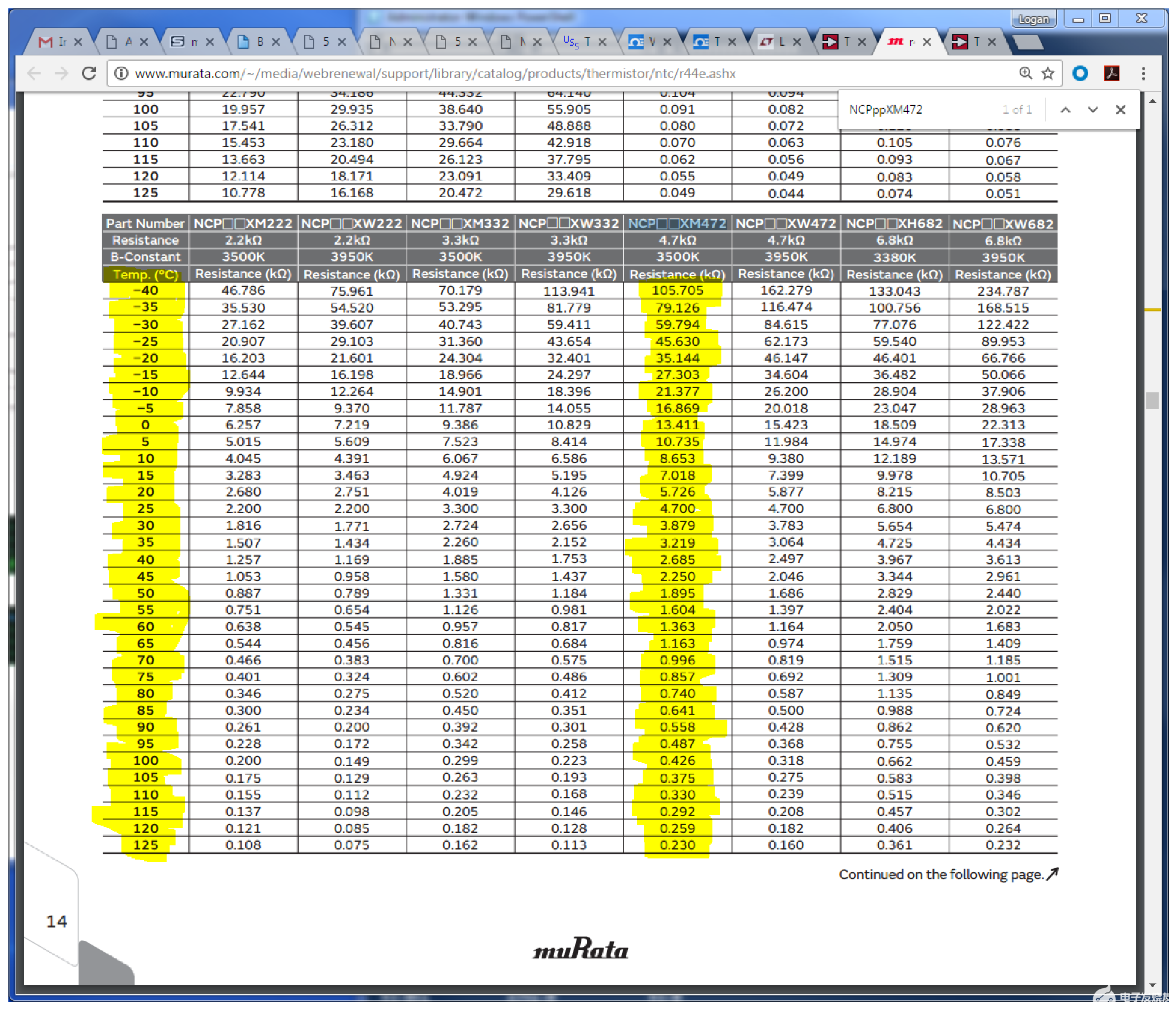View site information icon in address bar
The width and height of the screenshot is (1176, 1012).
121,74
